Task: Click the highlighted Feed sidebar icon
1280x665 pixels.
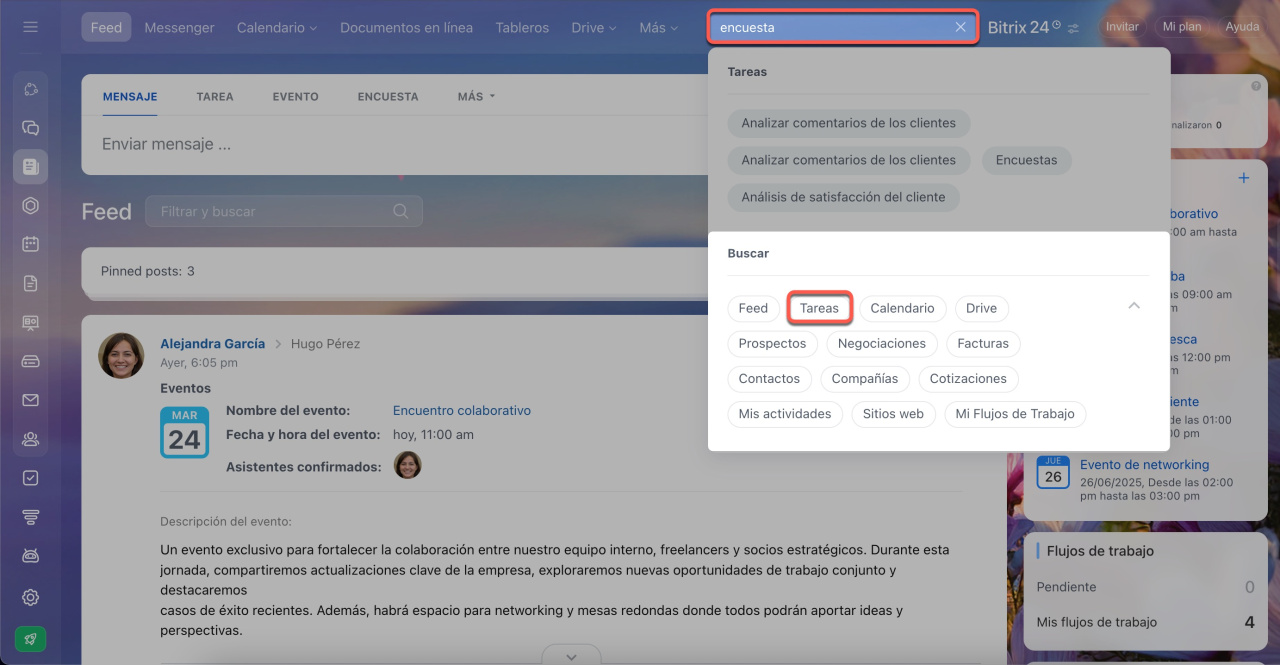Action: 30,166
